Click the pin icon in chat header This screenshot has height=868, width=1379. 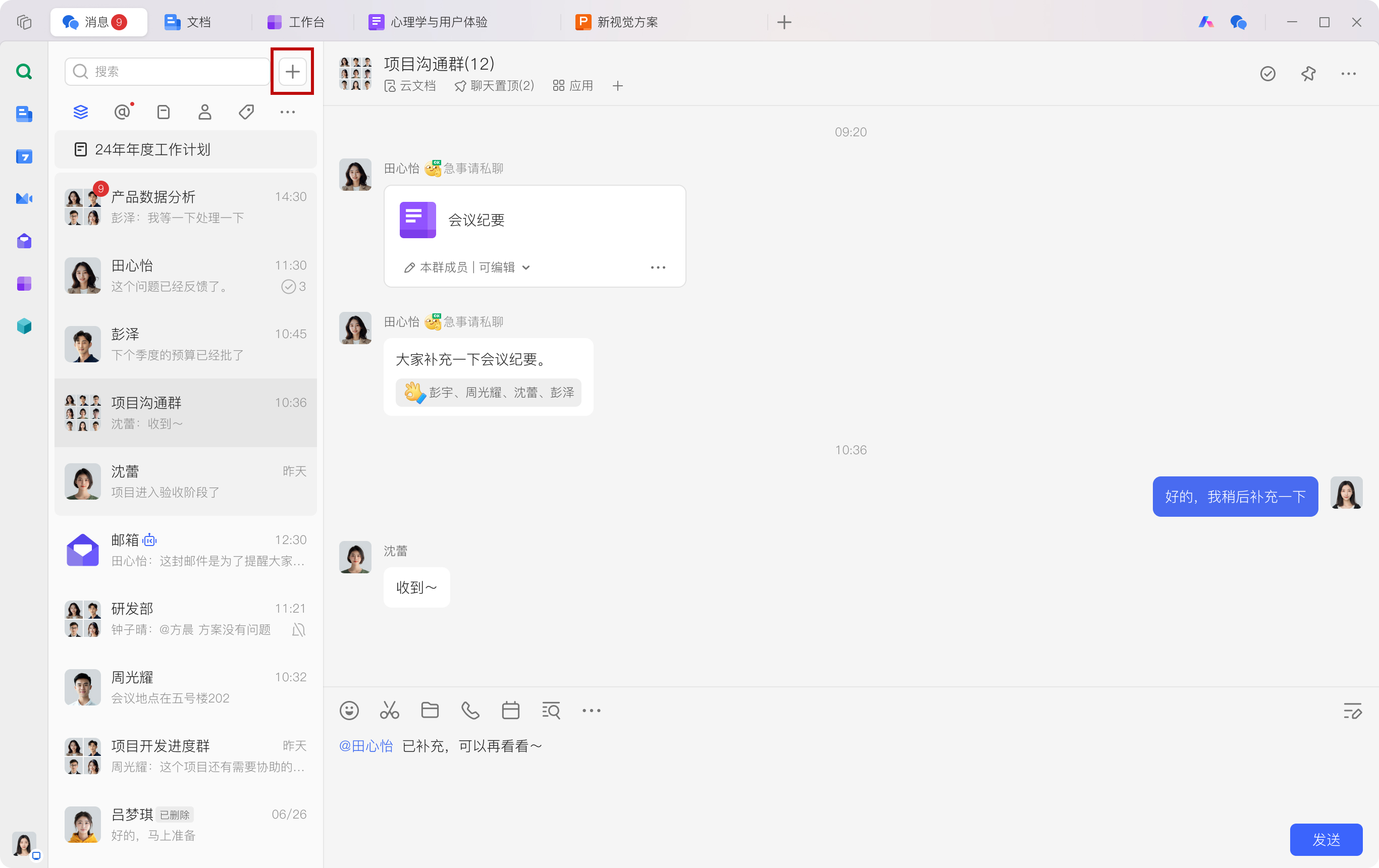1308,73
